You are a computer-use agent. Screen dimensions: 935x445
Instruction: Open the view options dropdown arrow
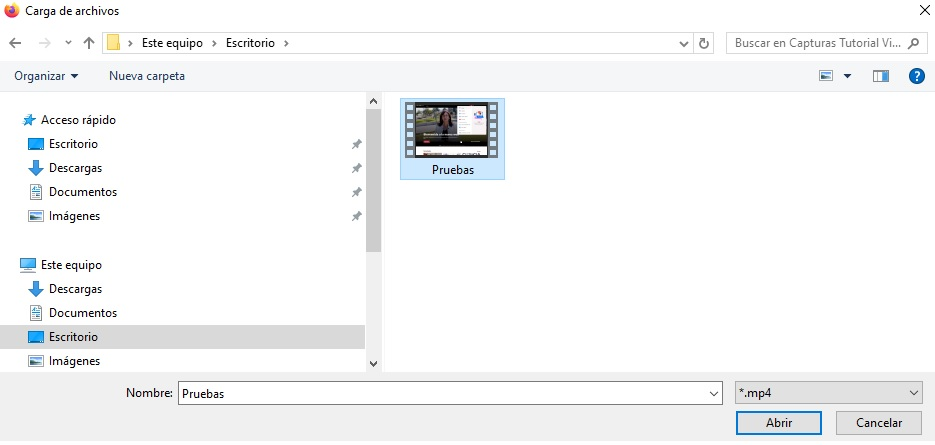[848, 76]
